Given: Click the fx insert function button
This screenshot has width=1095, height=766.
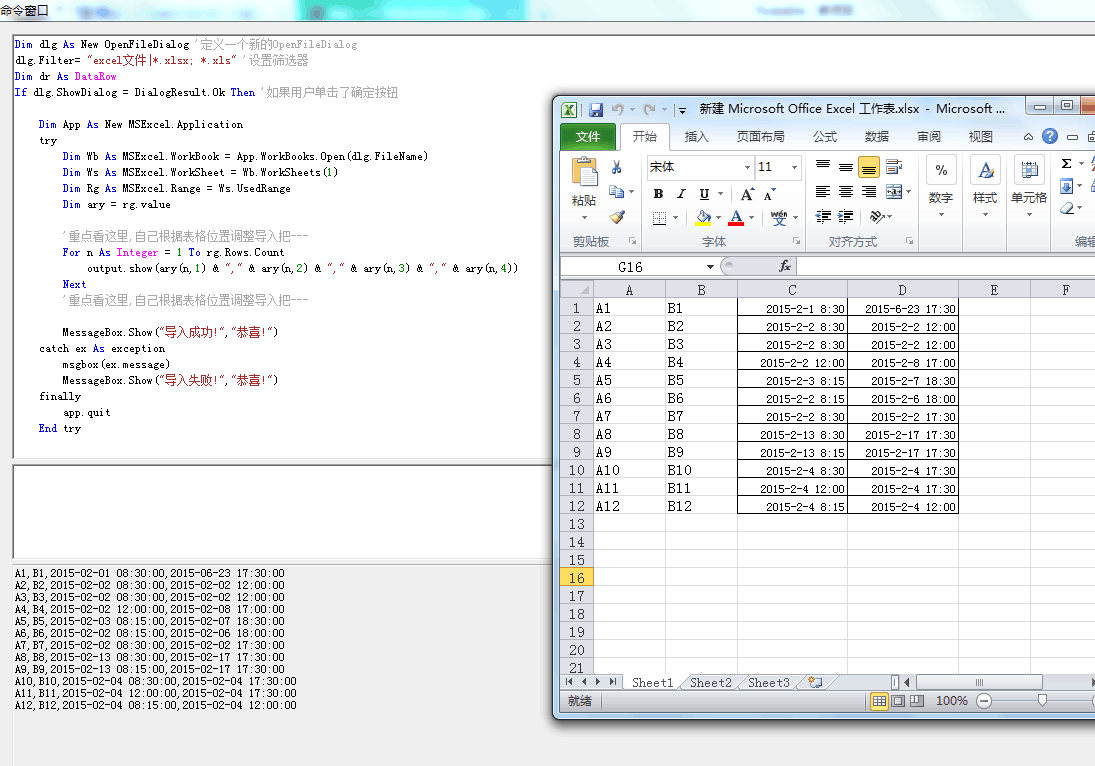Looking at the screenshot, I should coord(785,267).
